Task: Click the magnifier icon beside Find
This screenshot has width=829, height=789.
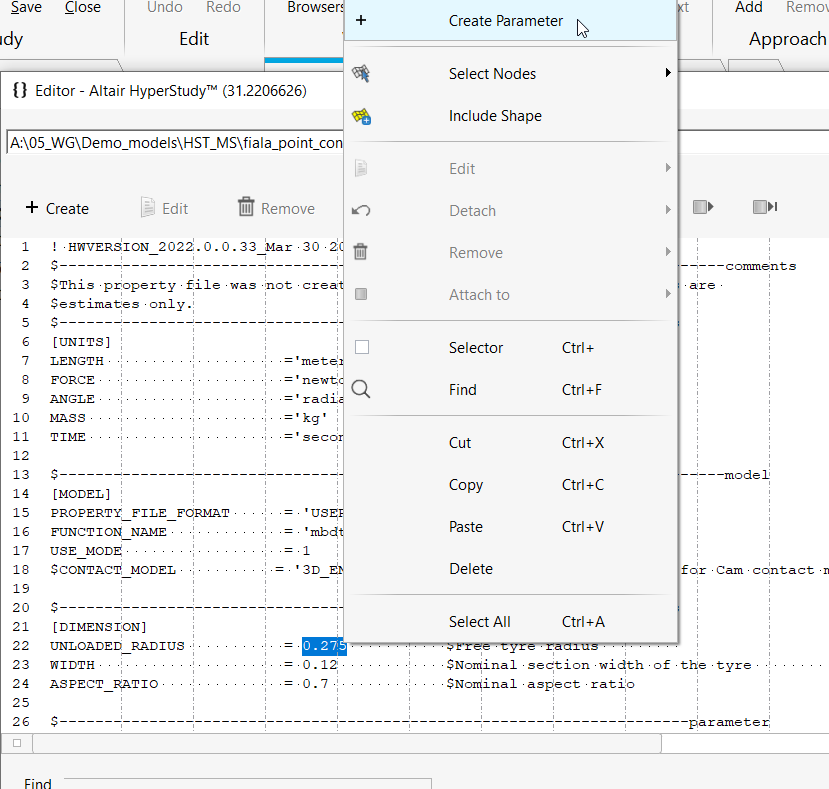Action: click(361, 389)
